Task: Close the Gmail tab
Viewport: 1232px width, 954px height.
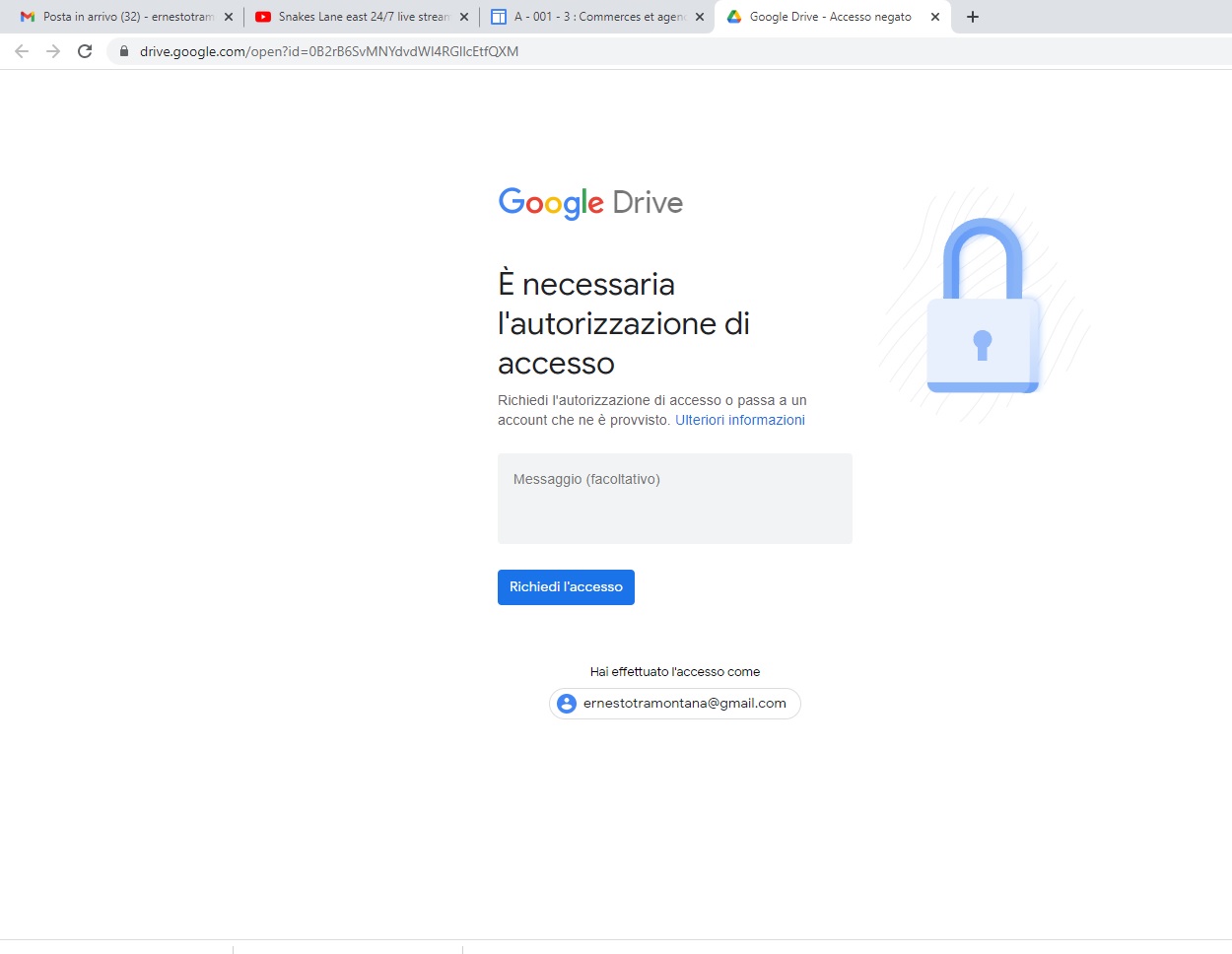Action: [x=229, y=17]
